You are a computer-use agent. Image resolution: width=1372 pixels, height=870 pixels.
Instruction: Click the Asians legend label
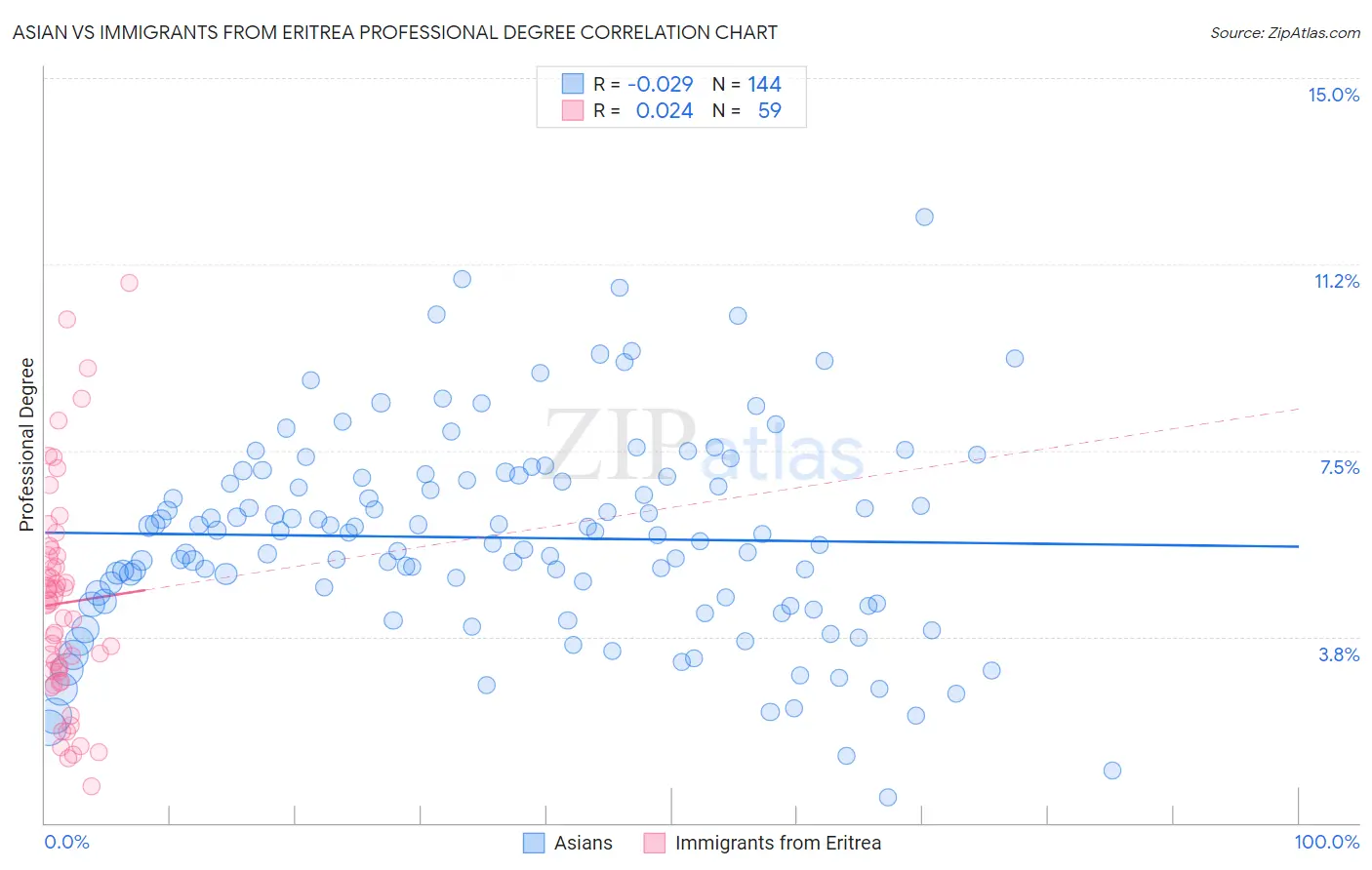pyautogui.click(x=584, y=843)
